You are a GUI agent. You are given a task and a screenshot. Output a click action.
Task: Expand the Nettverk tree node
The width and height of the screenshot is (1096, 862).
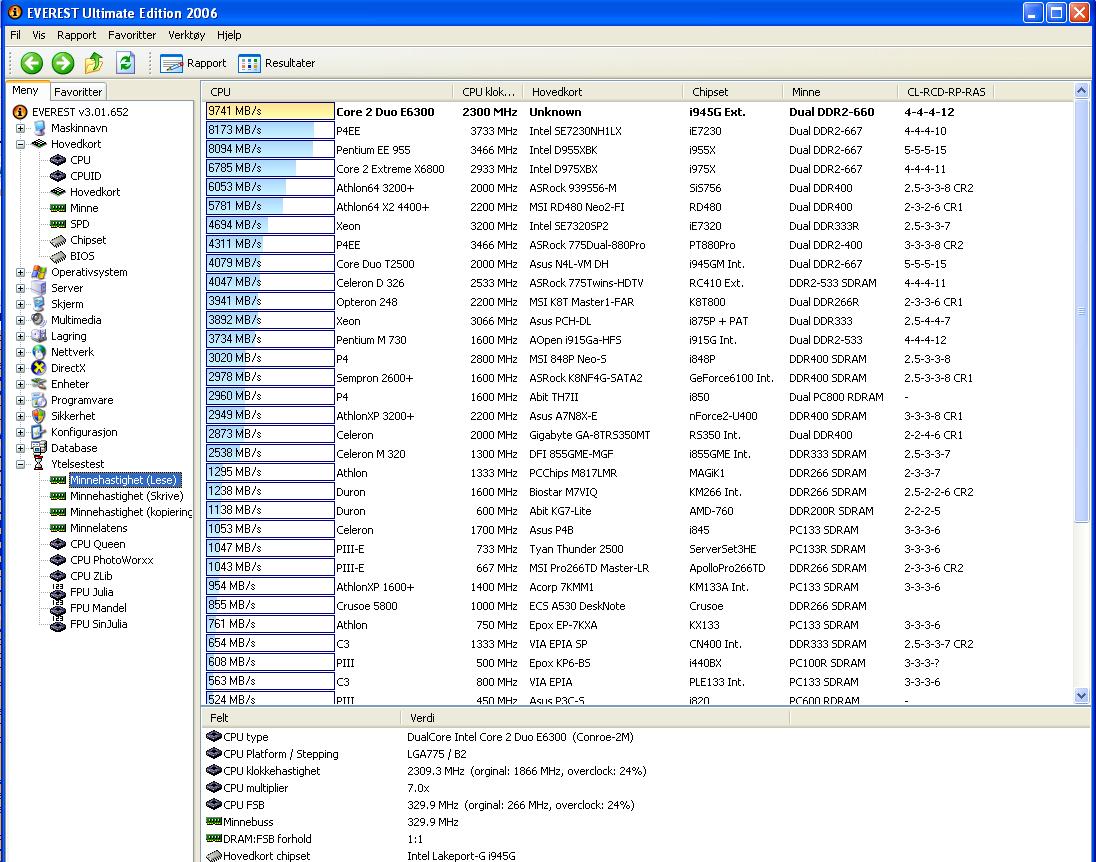(x=20, y=352)
